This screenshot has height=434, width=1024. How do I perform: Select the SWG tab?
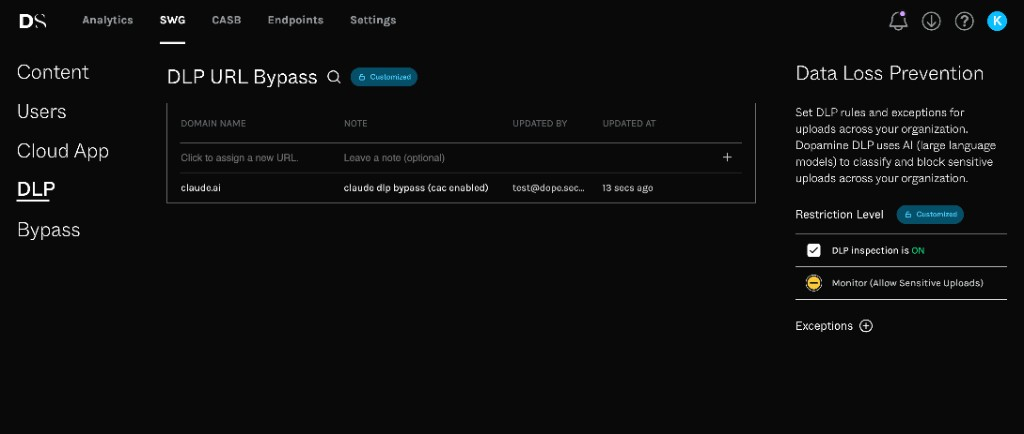[172, 20]
